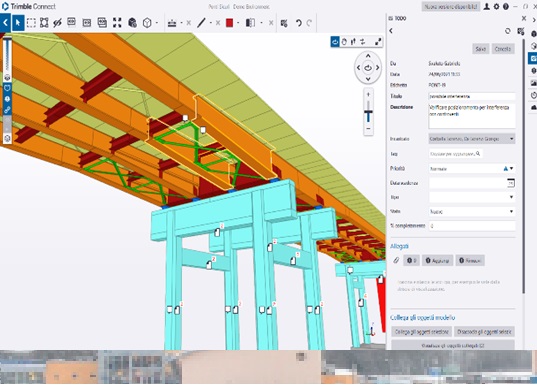
Task: Click the help question mark icon
Action: coord(505,7)
